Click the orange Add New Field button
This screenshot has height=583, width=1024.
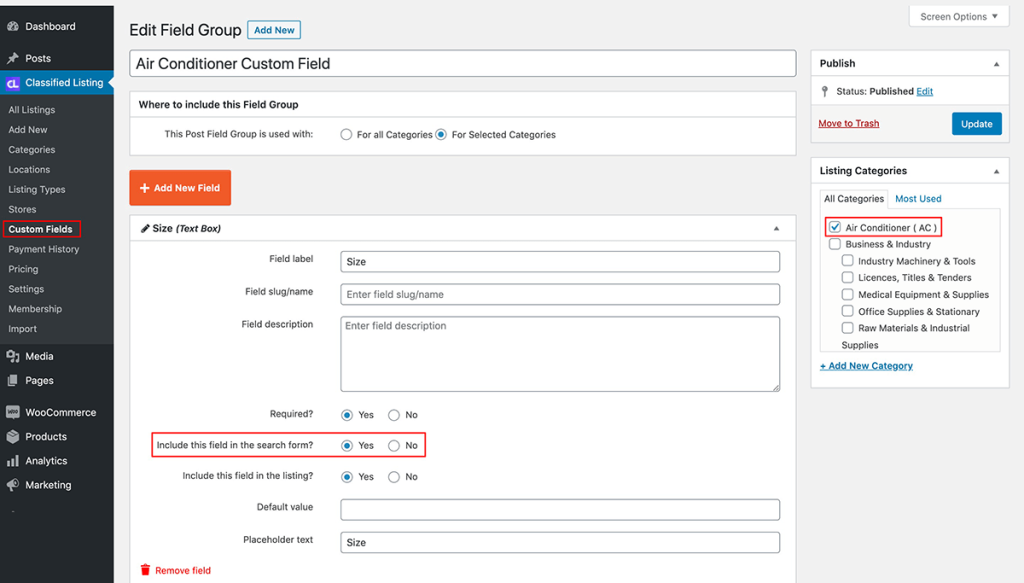point(180,188)
